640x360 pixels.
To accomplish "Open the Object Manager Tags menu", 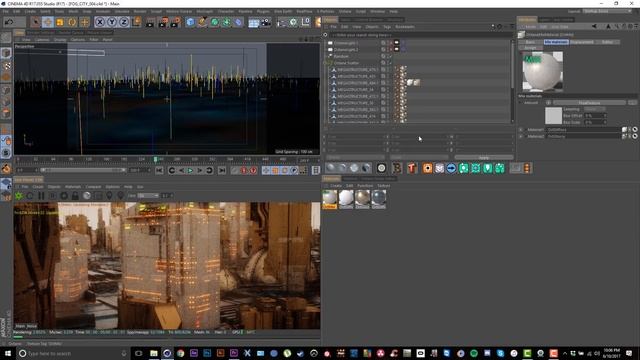I will (387, 27).
